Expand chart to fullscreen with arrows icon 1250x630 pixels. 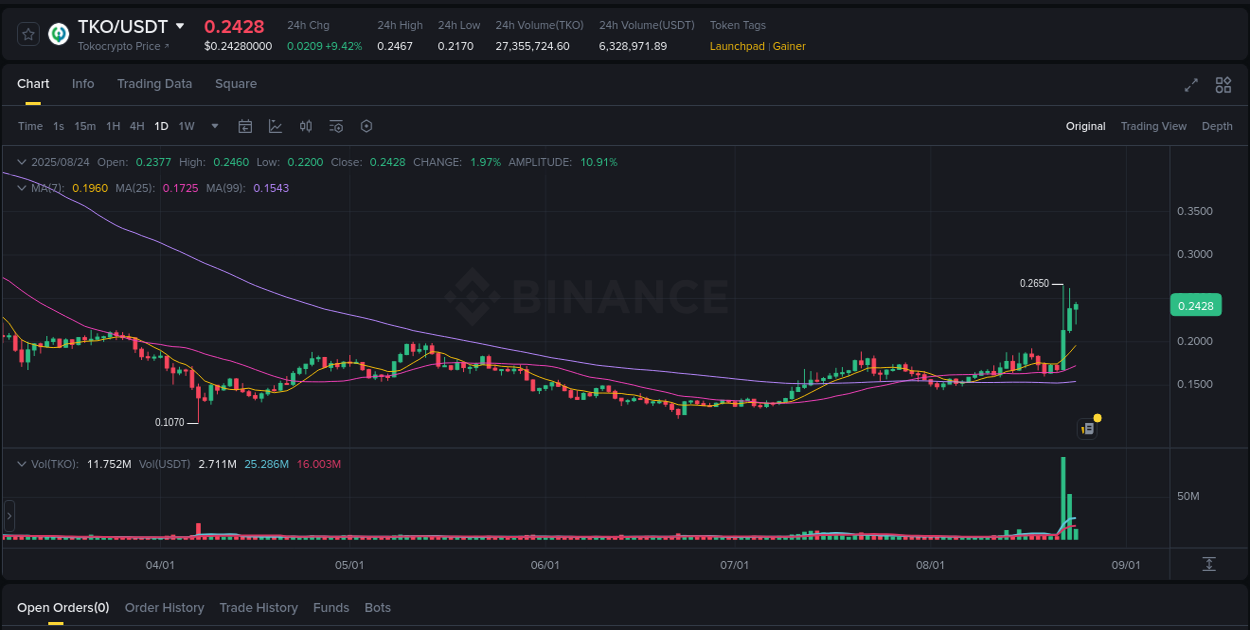click(x=1190, y=85)
